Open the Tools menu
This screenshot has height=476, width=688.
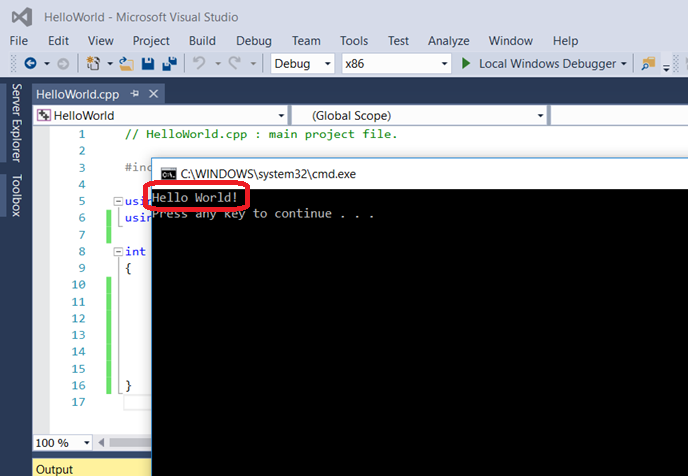[x=354, y=41]
